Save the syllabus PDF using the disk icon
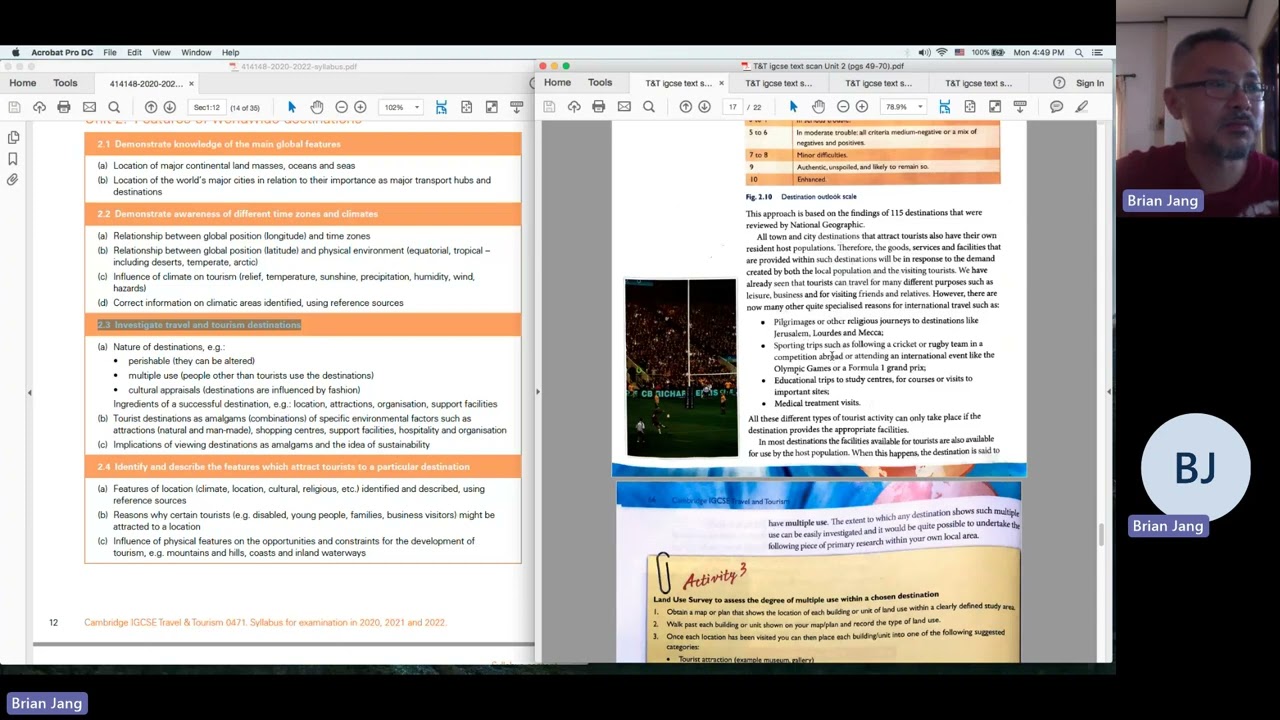 click(x=14, y=107)
